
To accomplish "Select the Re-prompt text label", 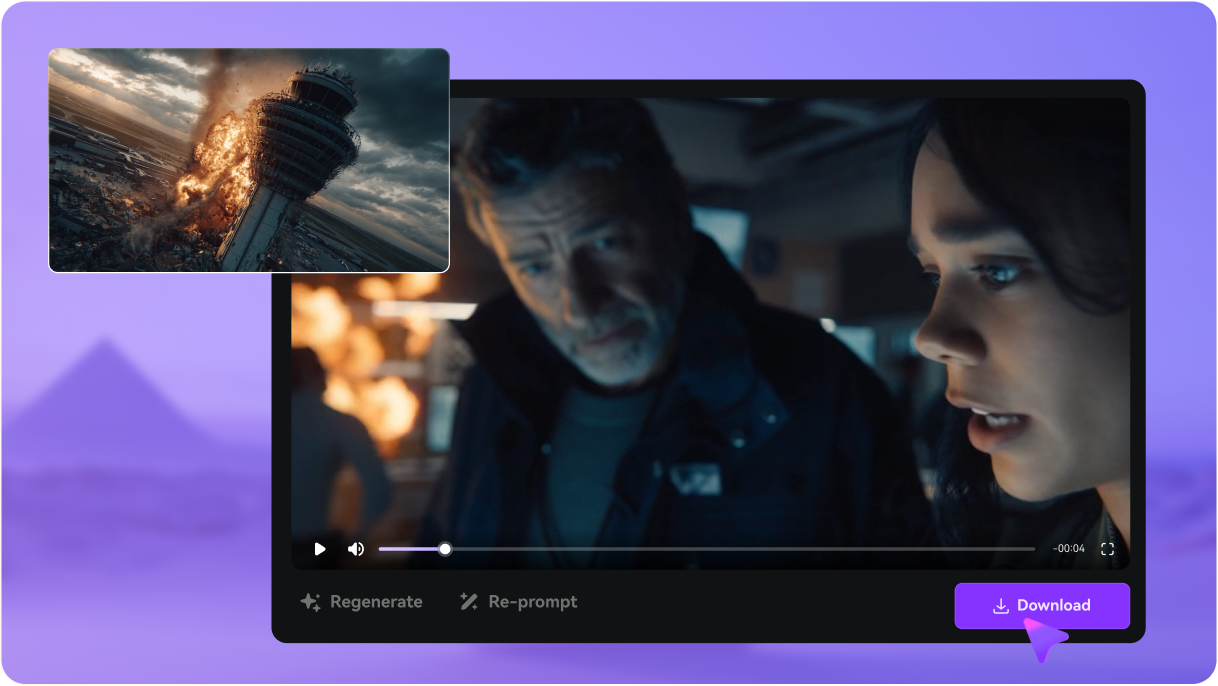I will [x=533, y=602].
